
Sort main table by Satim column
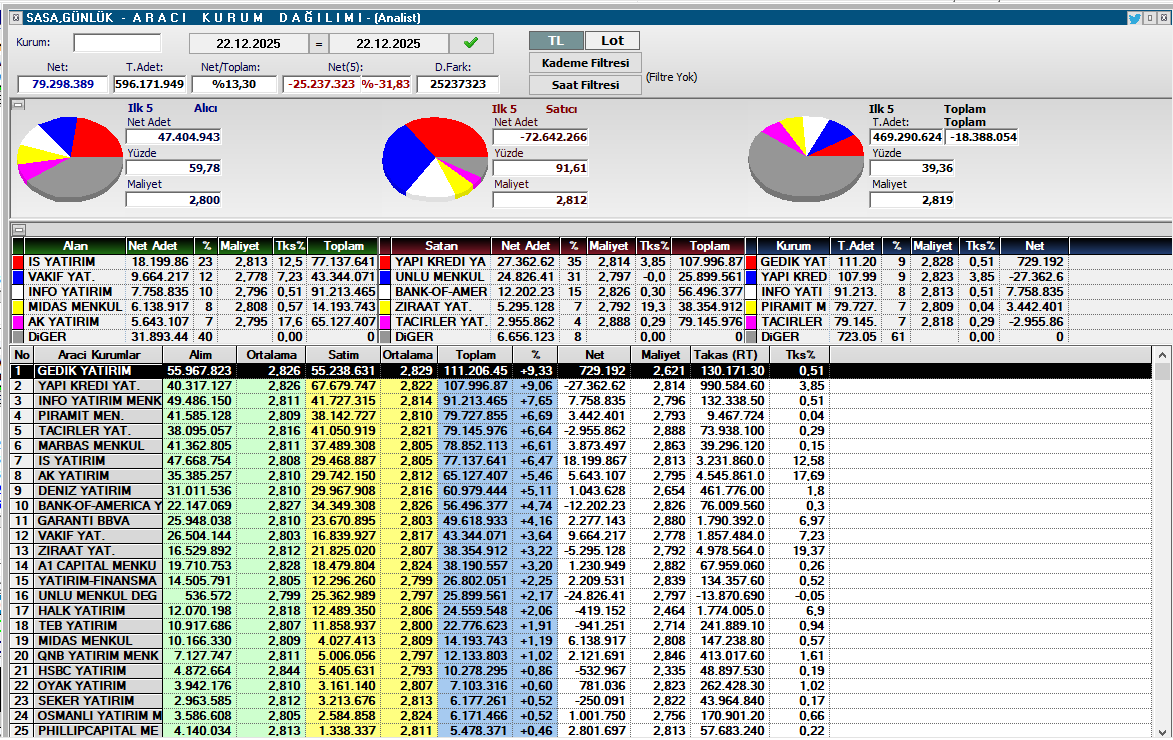coord(343,355)
